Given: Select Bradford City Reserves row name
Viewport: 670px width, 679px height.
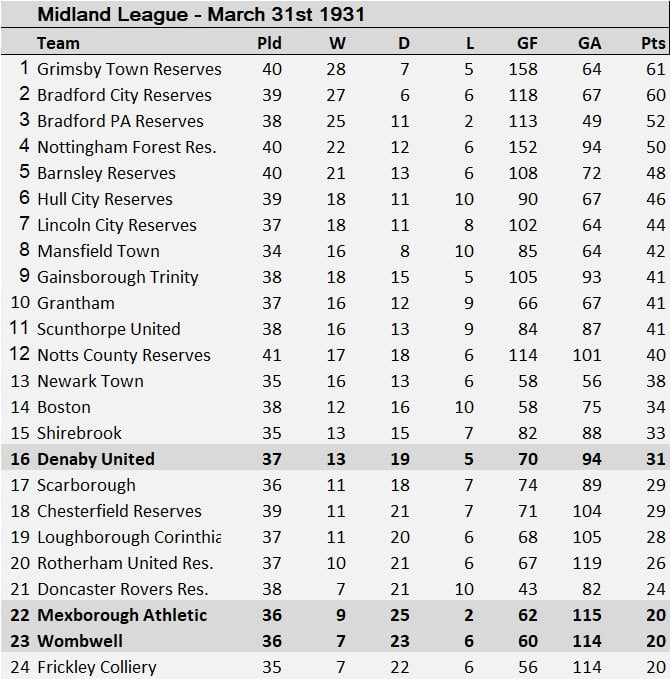Looking at the screenshot, I should coord(124,95).
